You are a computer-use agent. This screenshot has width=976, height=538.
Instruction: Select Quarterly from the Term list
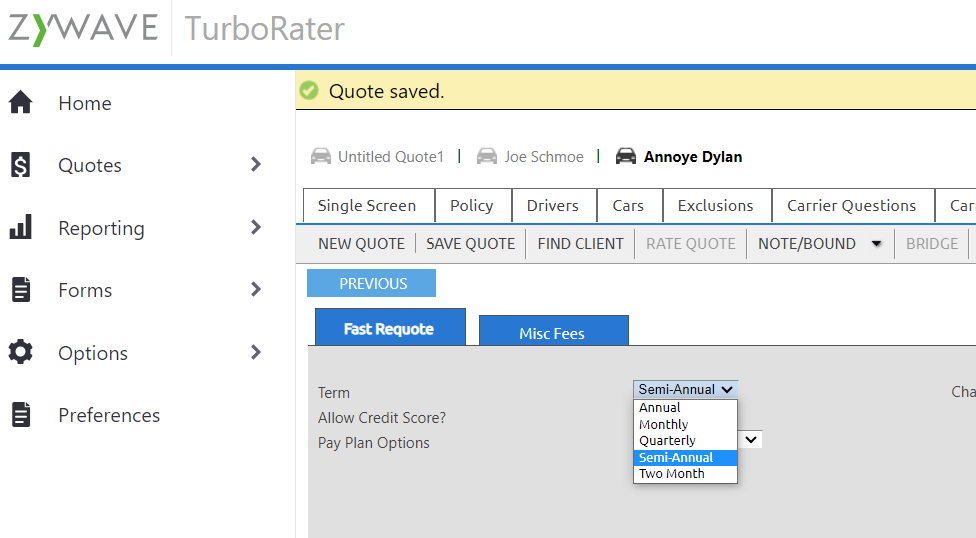pos(685,440)
